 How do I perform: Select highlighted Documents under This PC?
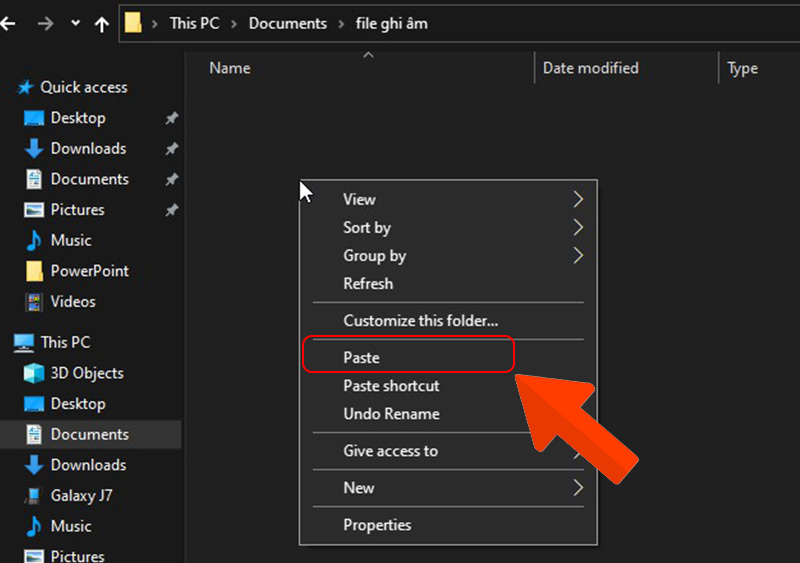[90, 434]
